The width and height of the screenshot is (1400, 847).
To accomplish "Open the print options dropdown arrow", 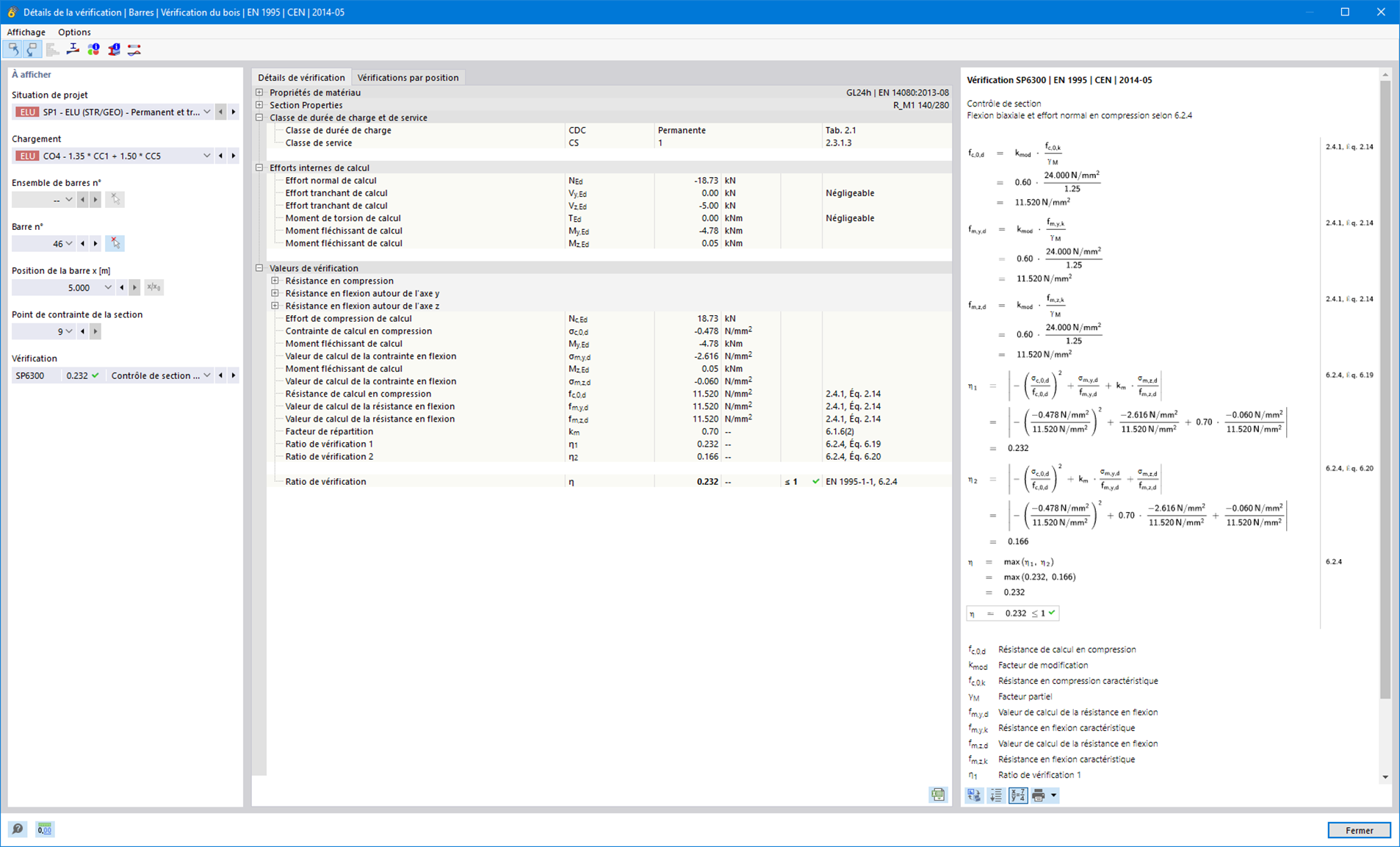I will [1053, 795].
